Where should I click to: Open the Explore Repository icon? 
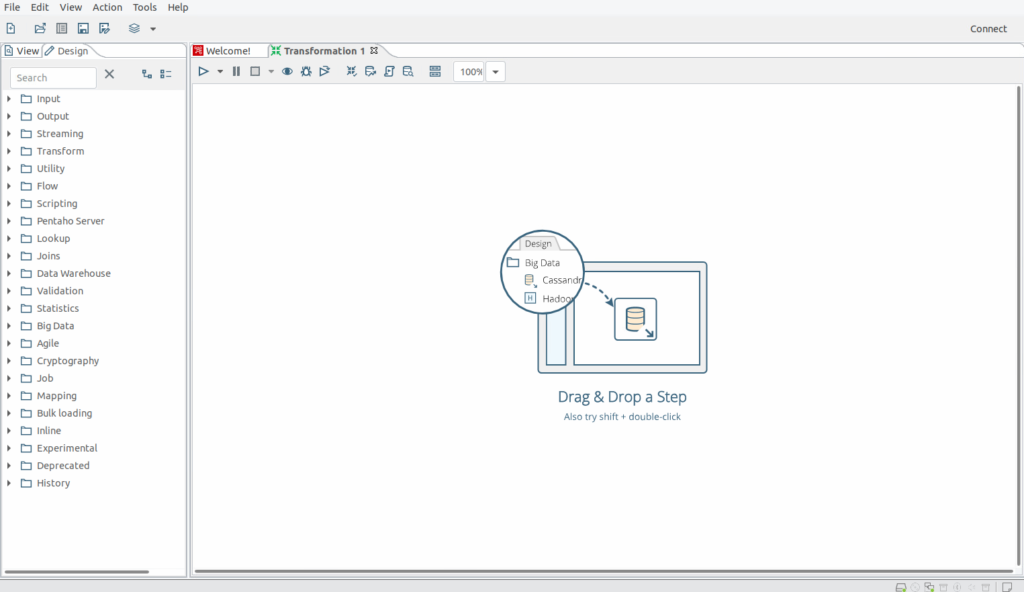[x=61, y=28]
